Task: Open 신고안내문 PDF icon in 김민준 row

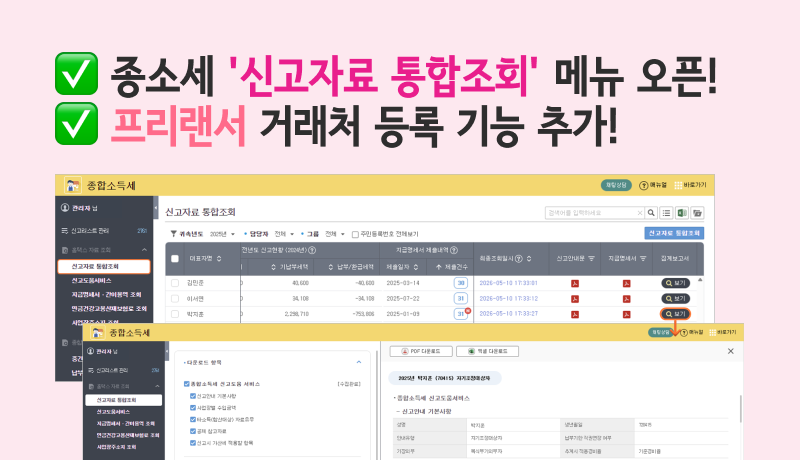Action: coord(575,284)
